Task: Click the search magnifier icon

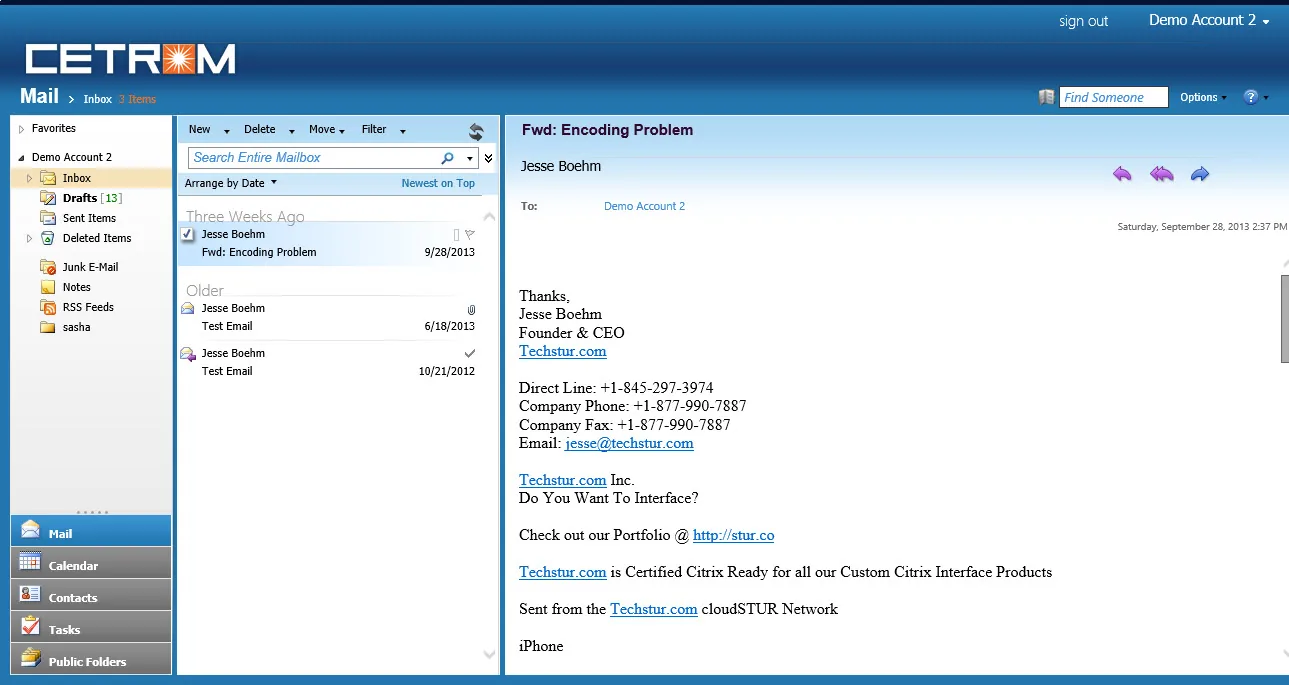Action: tap(447, 158)
